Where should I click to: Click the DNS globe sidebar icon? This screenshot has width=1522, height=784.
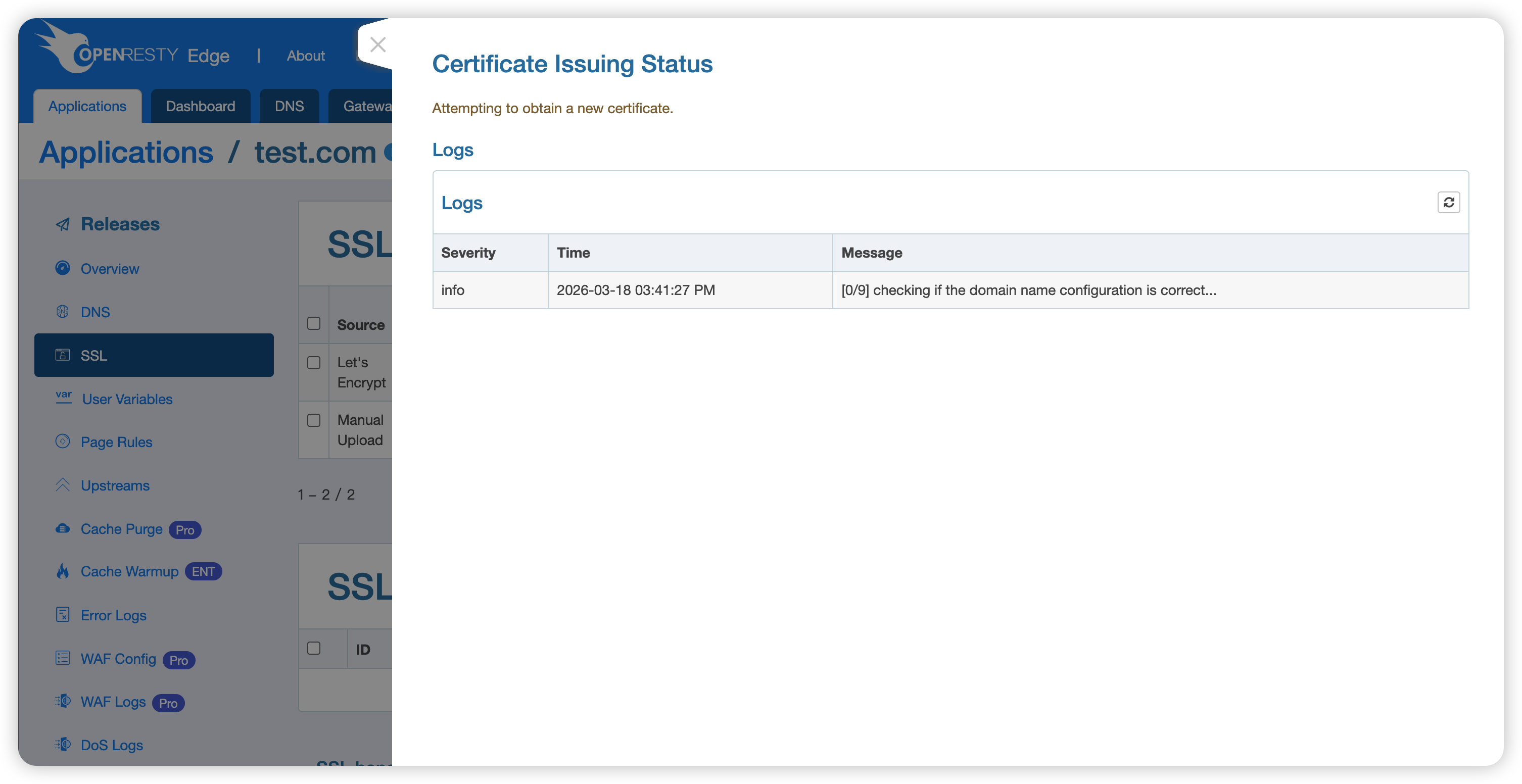coord(63,311)
